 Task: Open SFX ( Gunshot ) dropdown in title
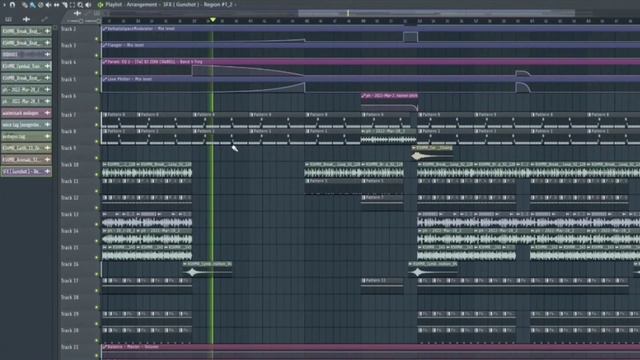coord(181,5)
